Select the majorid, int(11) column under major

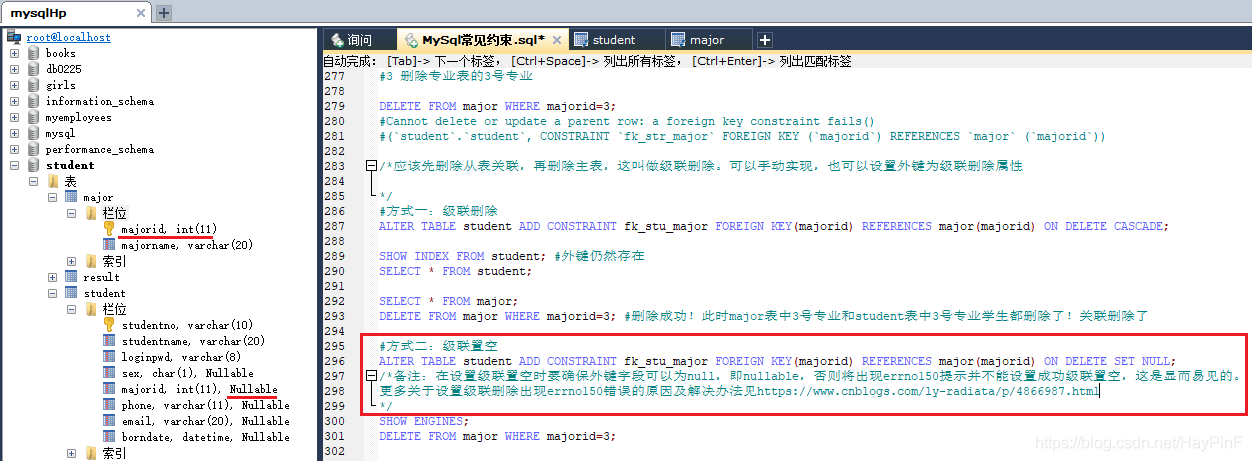pos(169,229)
